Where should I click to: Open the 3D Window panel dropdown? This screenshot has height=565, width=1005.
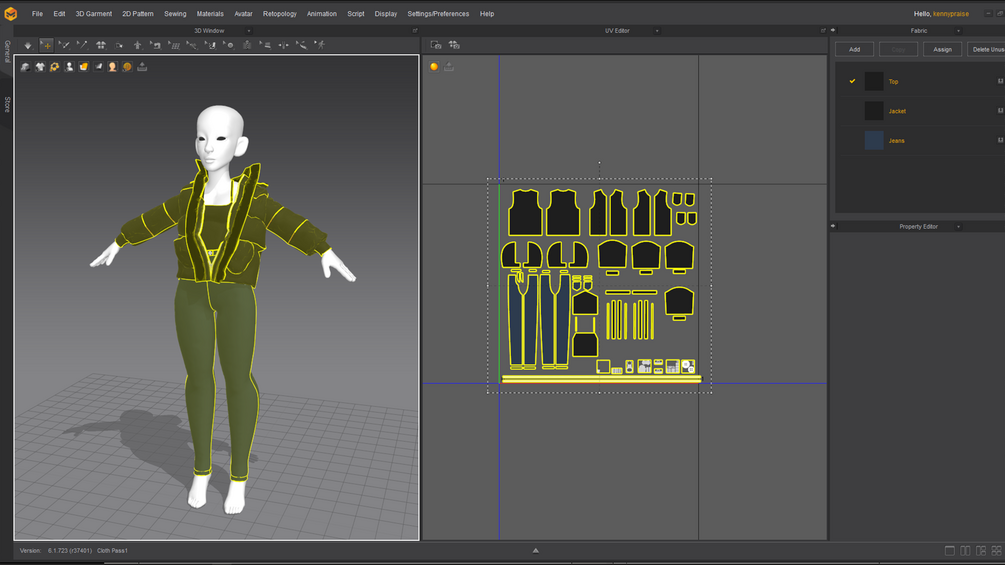click(249, 31)
